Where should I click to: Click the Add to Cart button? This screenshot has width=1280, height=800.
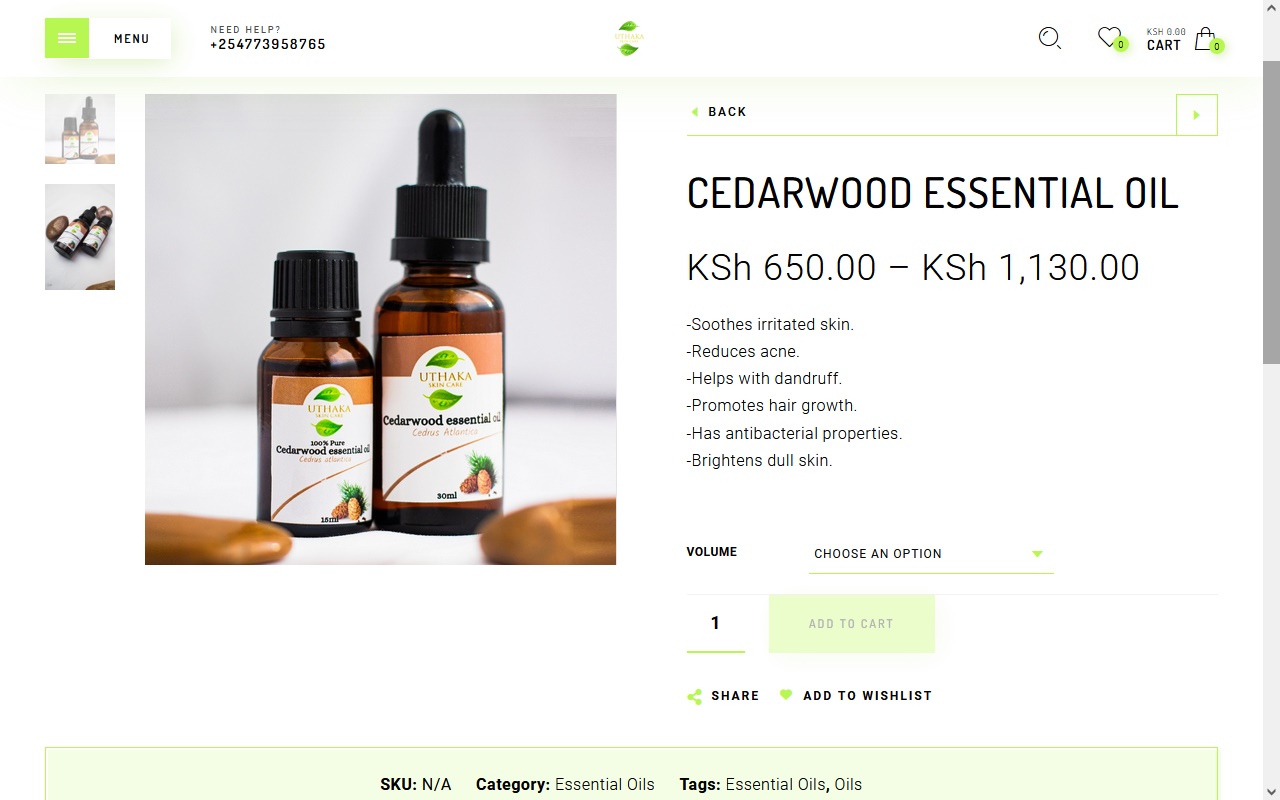(x=852, y=624)
